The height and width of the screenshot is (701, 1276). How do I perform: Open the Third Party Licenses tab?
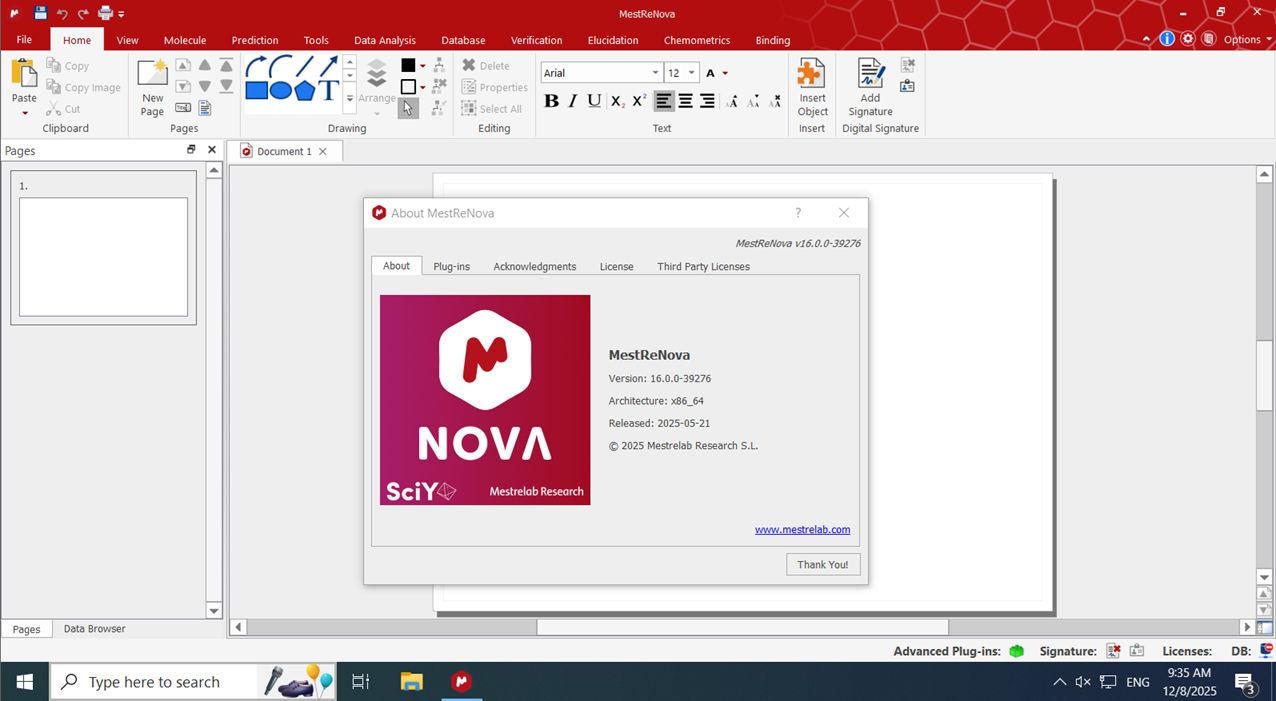(x=703, y=266)
